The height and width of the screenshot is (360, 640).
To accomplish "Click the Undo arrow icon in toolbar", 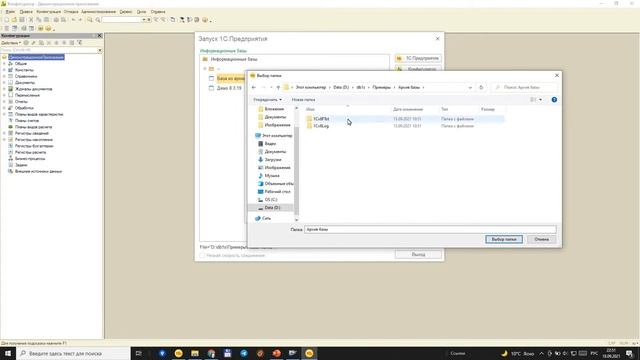I will point(73,20).
